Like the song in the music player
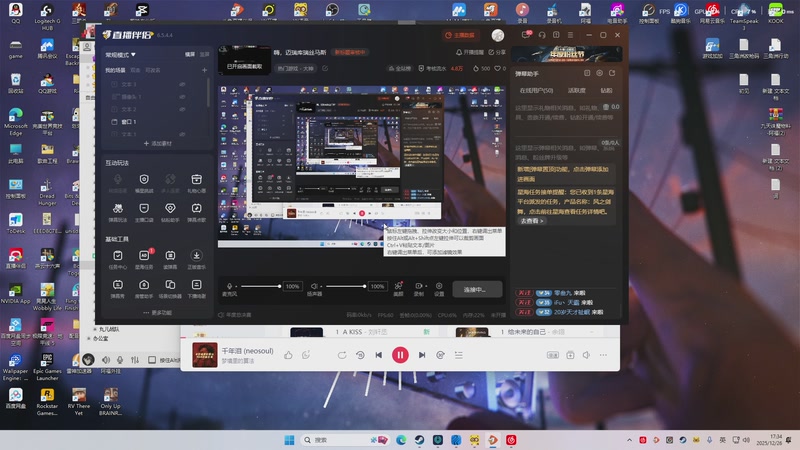Viewport: 800px width, 450px height. [288, 355]
